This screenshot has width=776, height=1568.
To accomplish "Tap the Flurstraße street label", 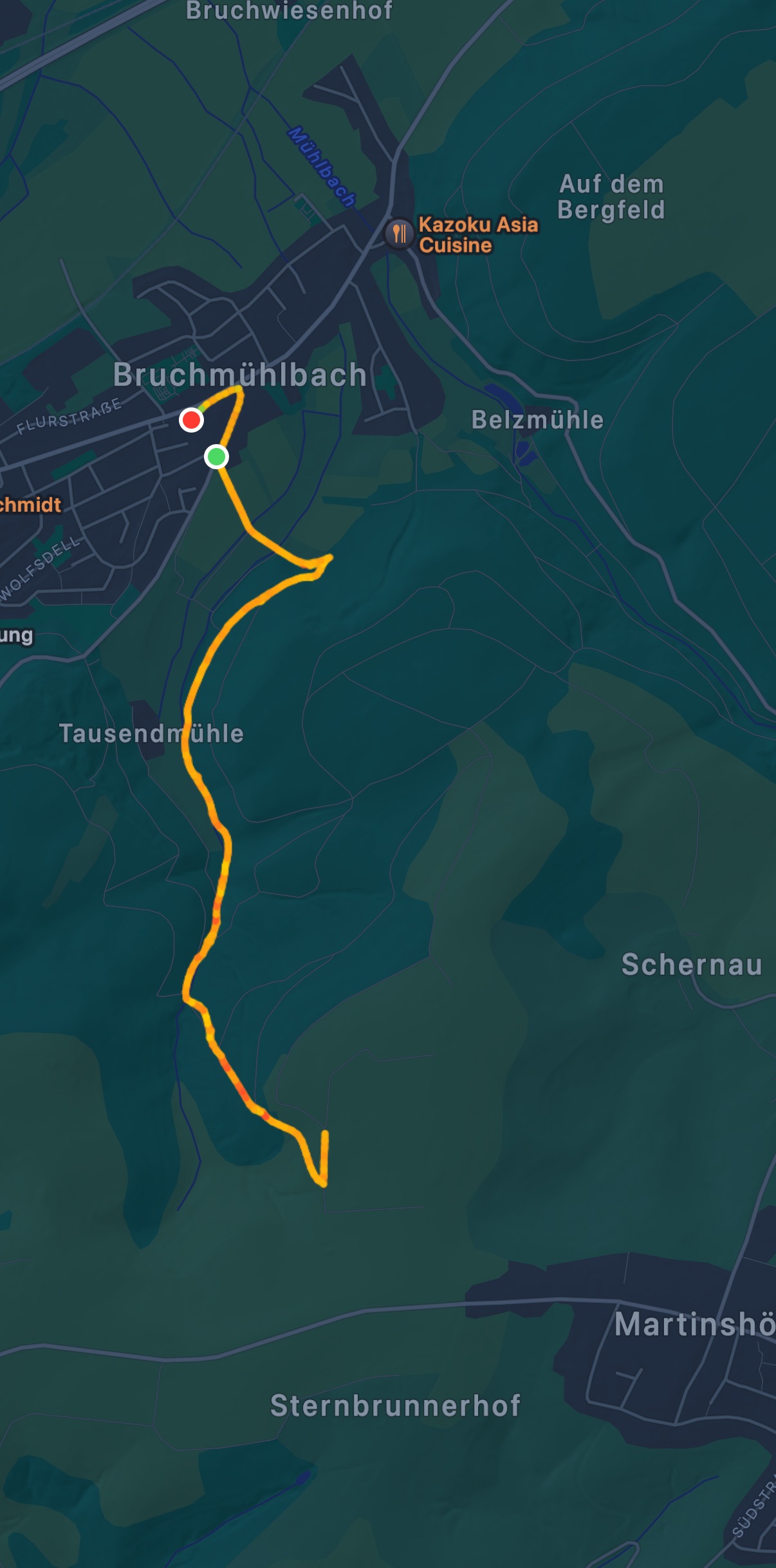I will (69, 416).
